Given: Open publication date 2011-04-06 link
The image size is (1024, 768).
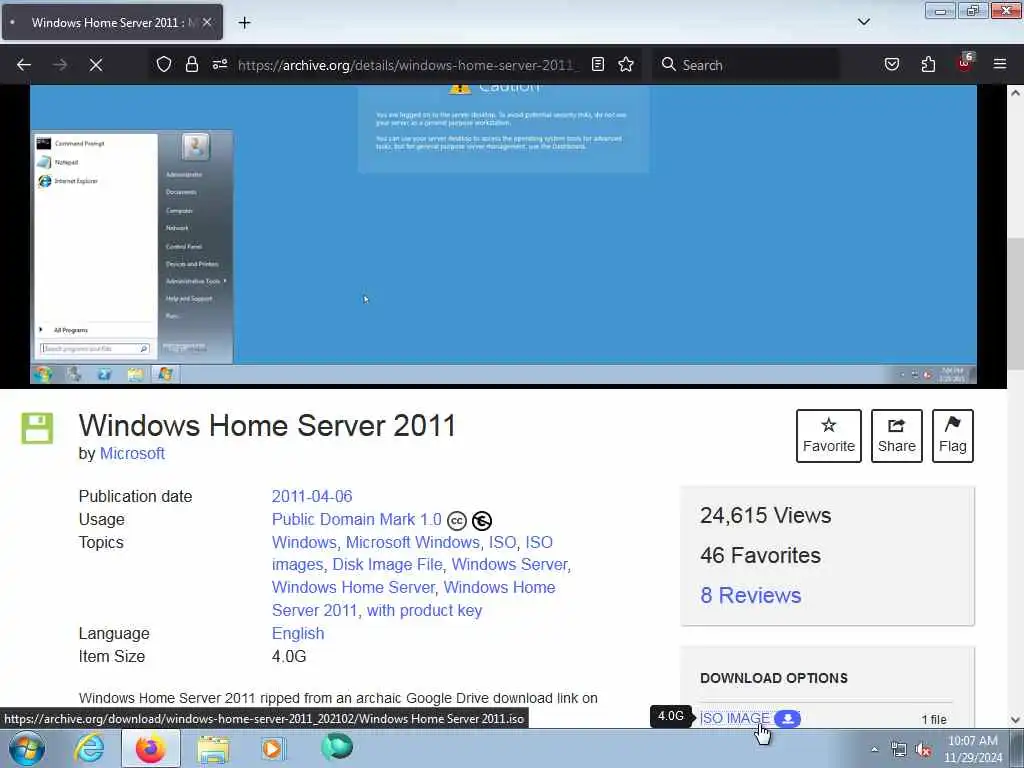Looking at the screenshot, I should (x=312, y=496).
